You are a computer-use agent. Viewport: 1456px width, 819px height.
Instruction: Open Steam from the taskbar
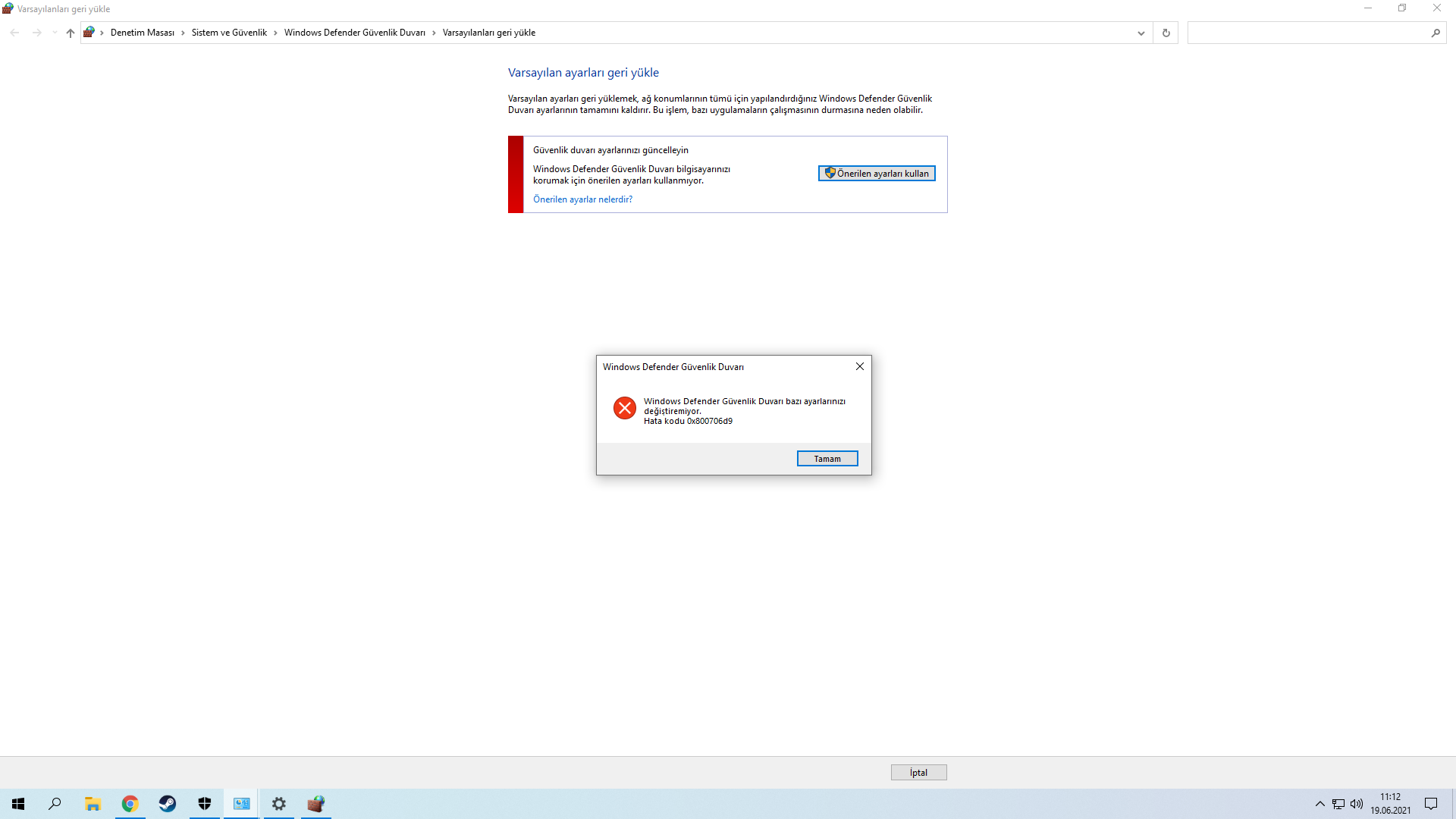point(168,804)
